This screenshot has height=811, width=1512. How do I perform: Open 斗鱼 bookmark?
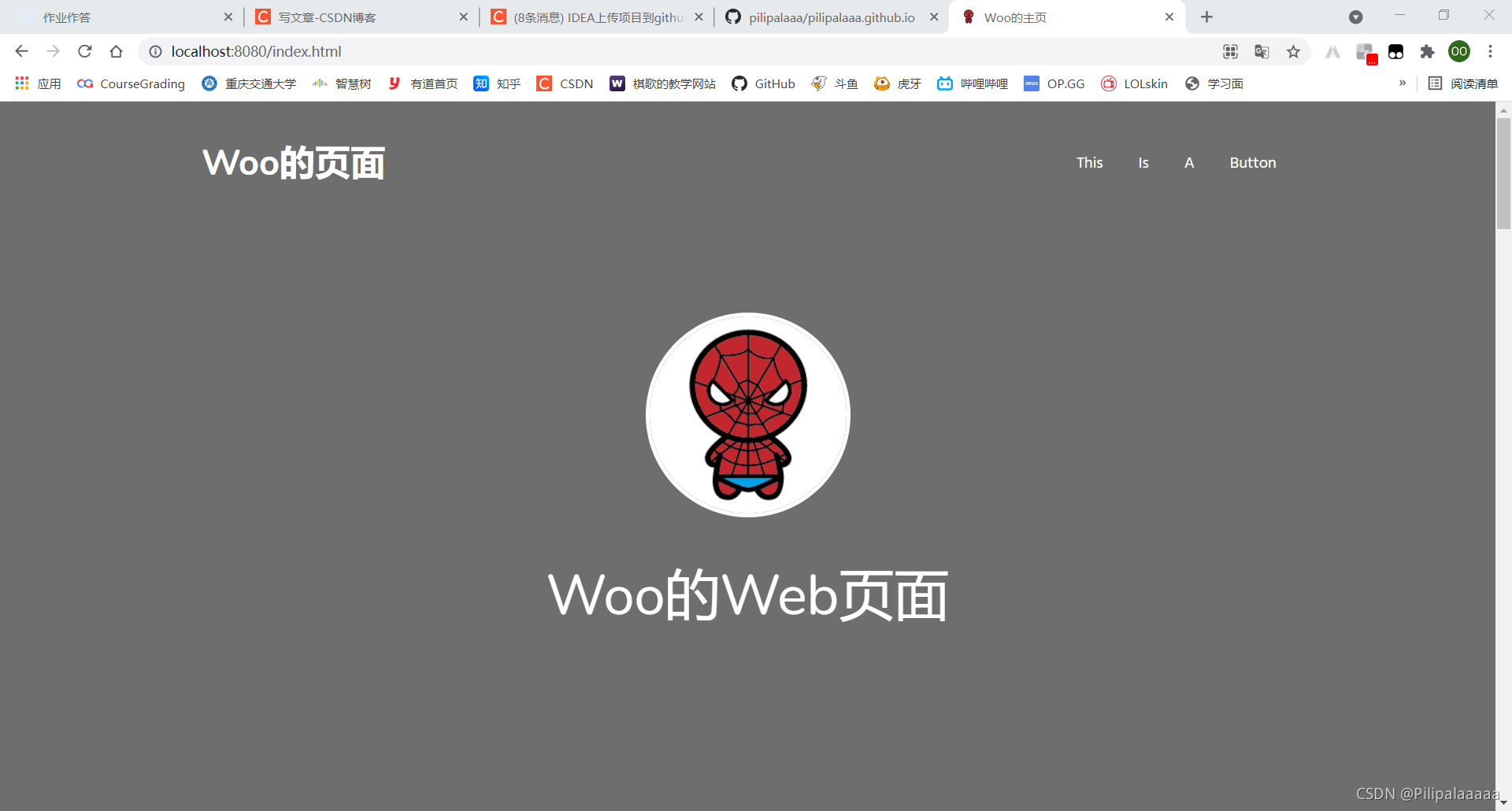pyautogui.click(x=835, y=83)
